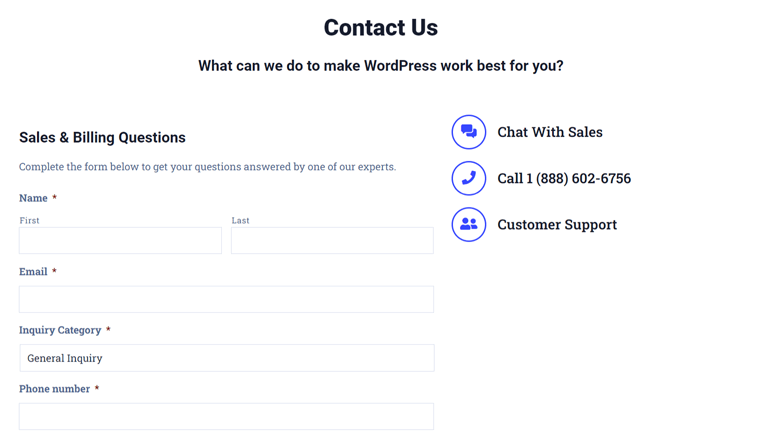This screenshot has width=760, height=440.
Task: Open the Inquiry Category dropdown
Action: point(227,358)
